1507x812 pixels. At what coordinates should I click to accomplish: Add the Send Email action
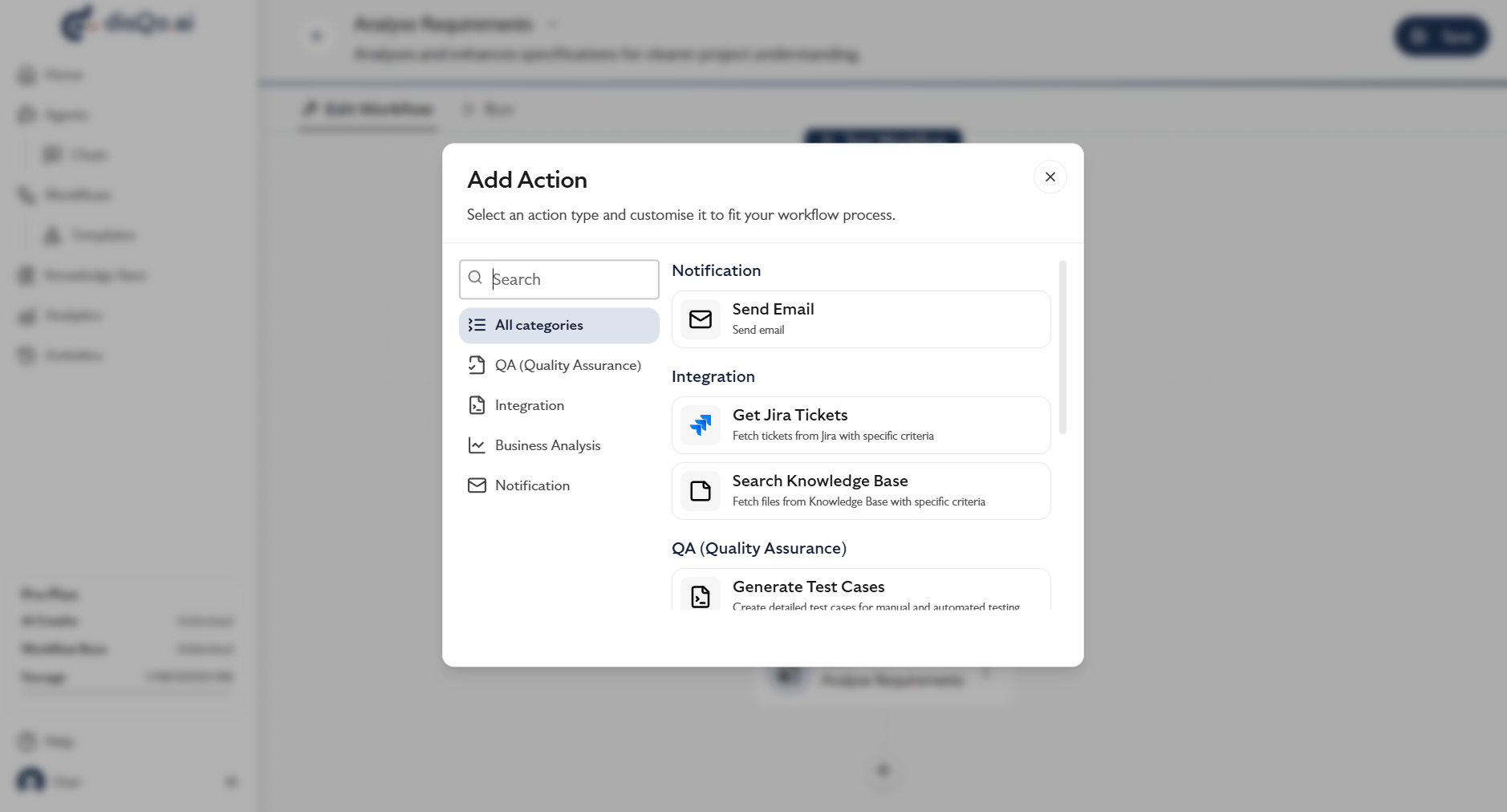point(861,319)
